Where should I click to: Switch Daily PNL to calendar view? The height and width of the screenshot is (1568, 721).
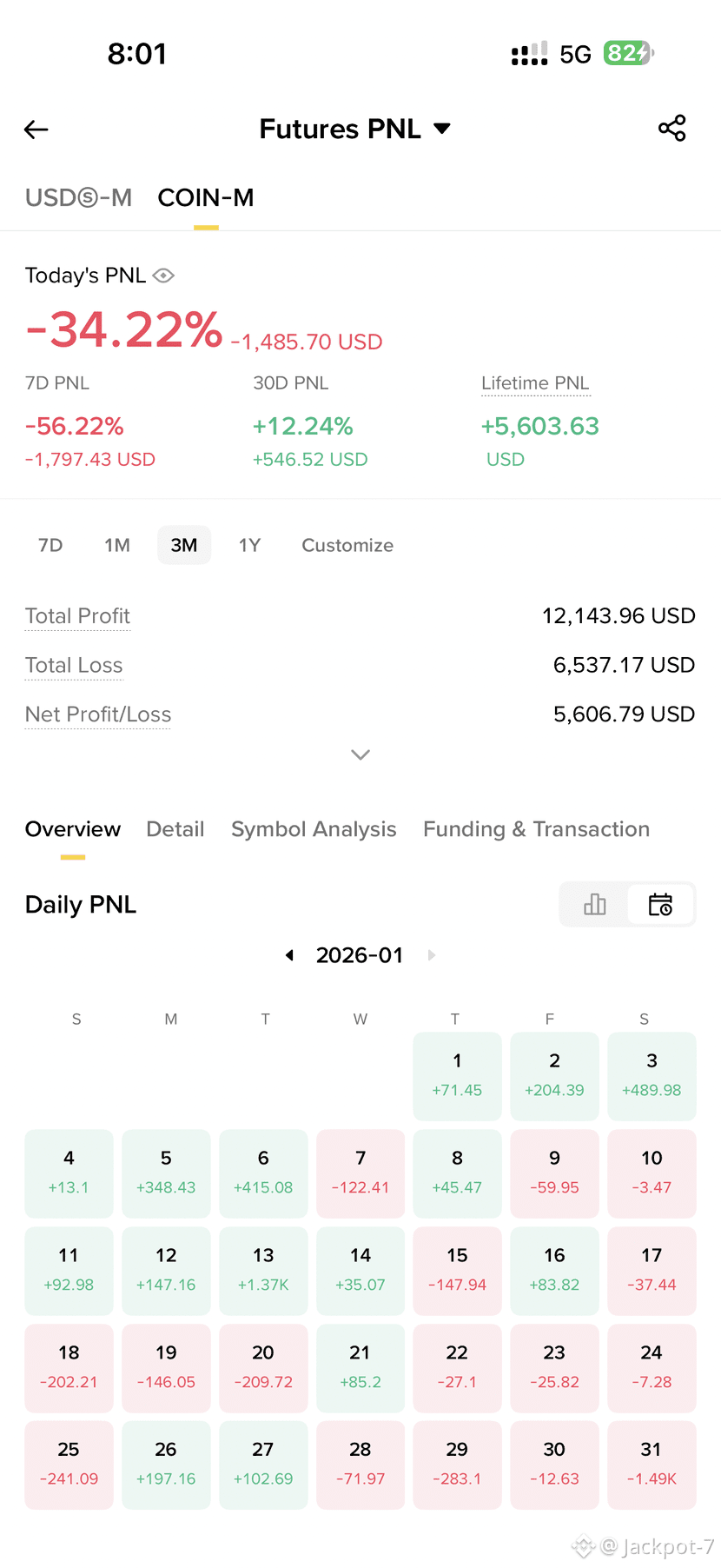click(x=660, y=904)
